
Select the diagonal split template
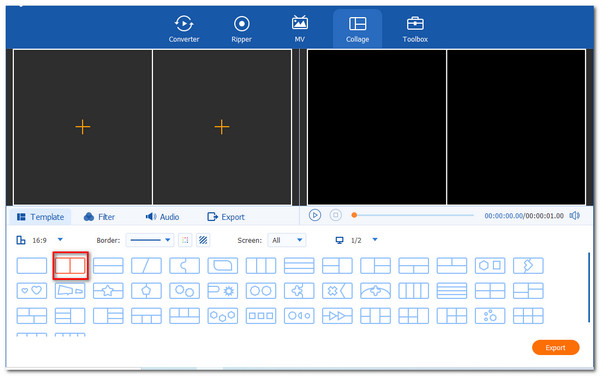click(x=147, y=265)
